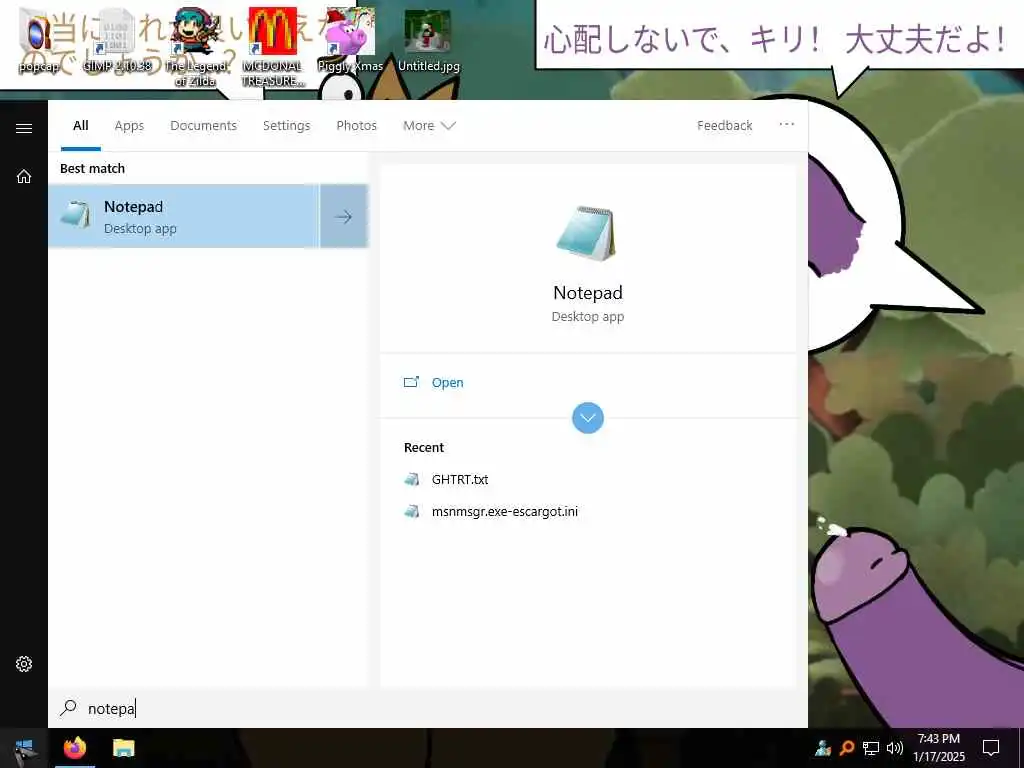
Task: Open search settings gear icon
Action: click(24, 664)
